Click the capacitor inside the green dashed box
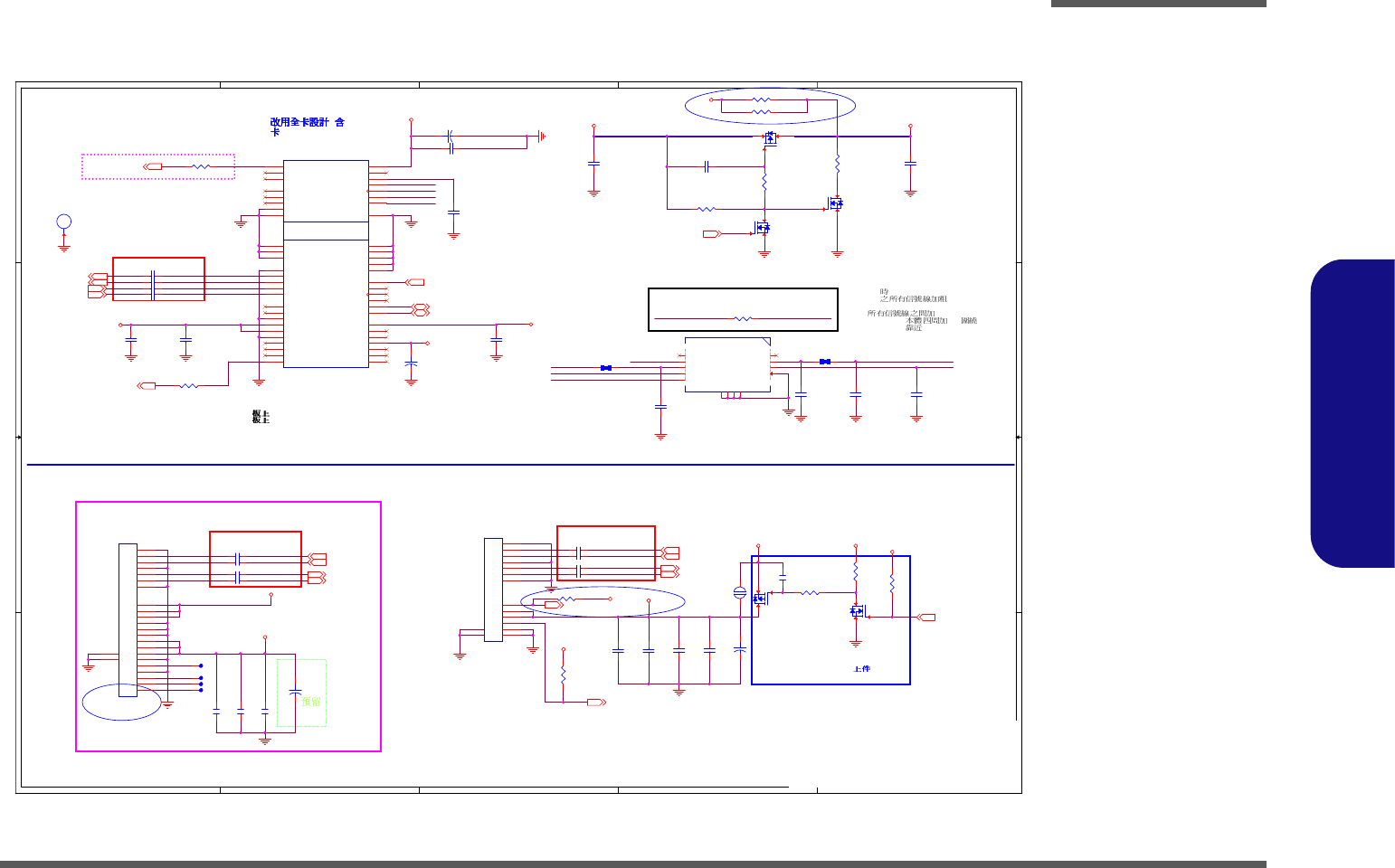1395x868 pixels. coord(295,692)
